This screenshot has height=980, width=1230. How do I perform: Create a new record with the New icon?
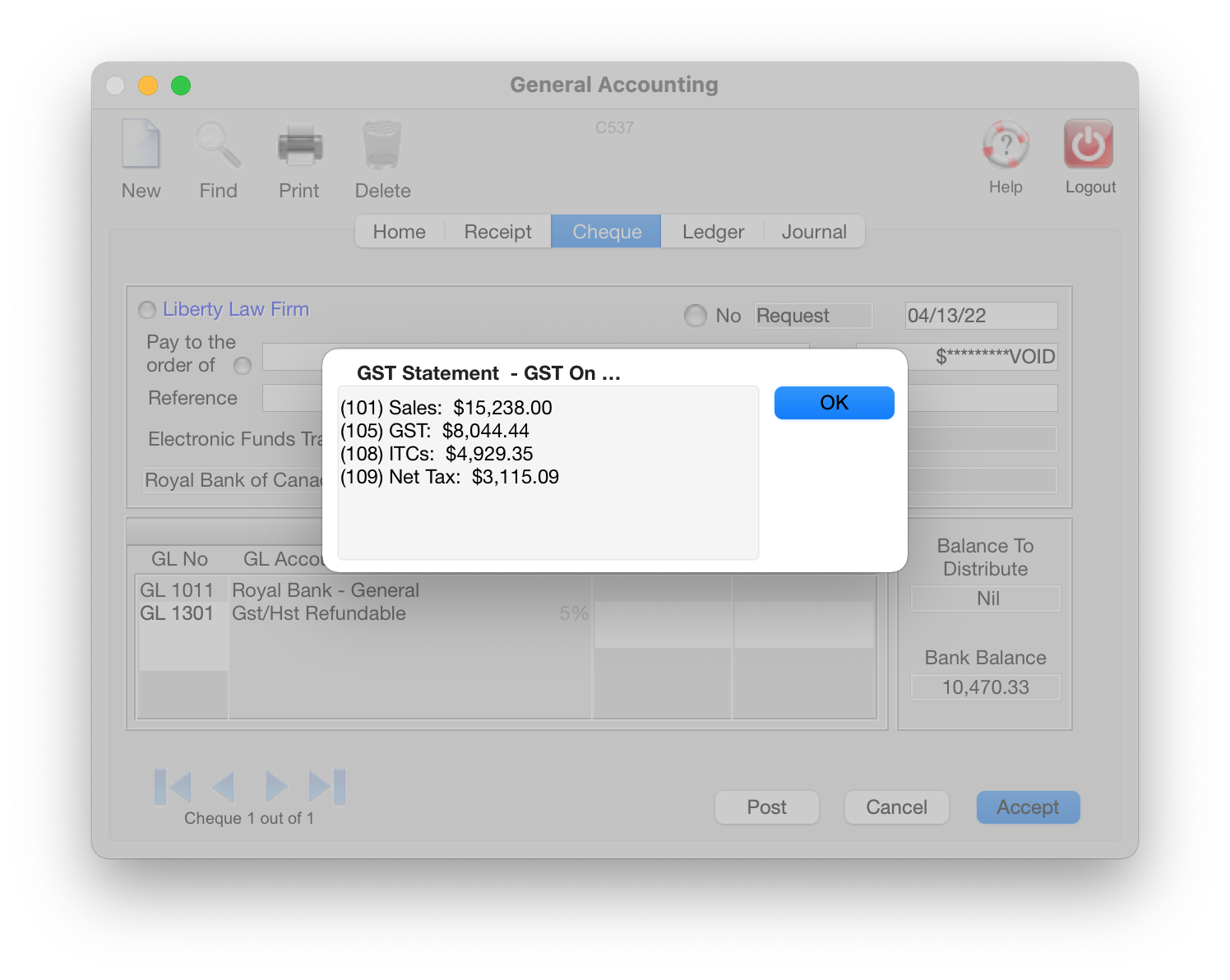pyautogui.click(x=141, y=148)
